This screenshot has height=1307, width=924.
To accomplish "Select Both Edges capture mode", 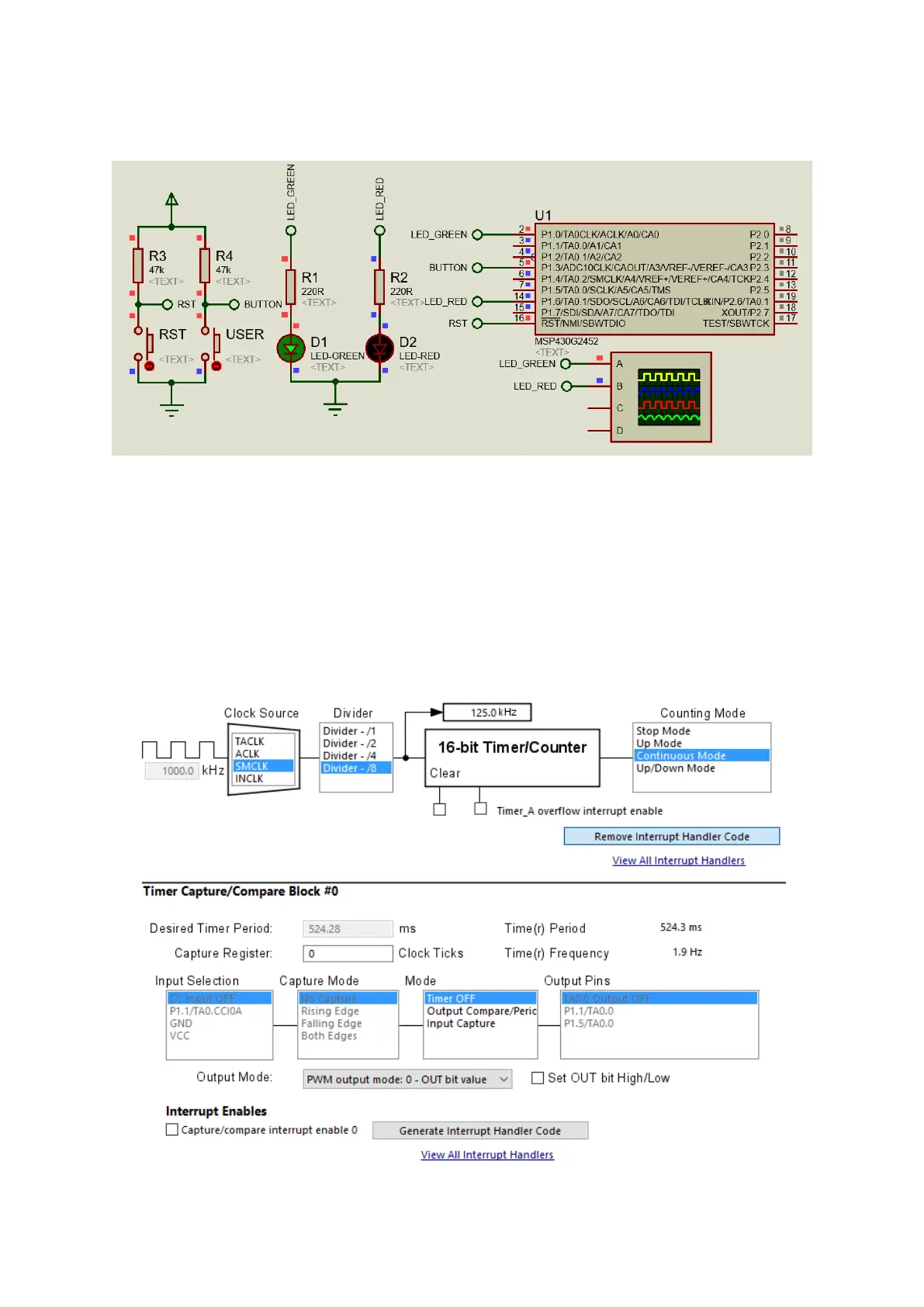I will pos(348,1036).
